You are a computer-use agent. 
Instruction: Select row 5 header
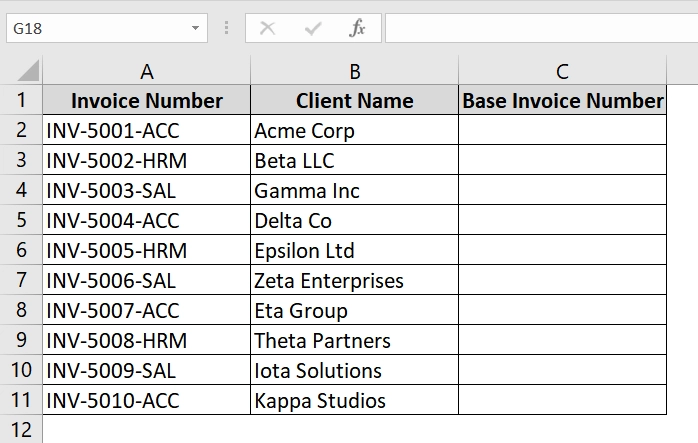tap(21, 220)
